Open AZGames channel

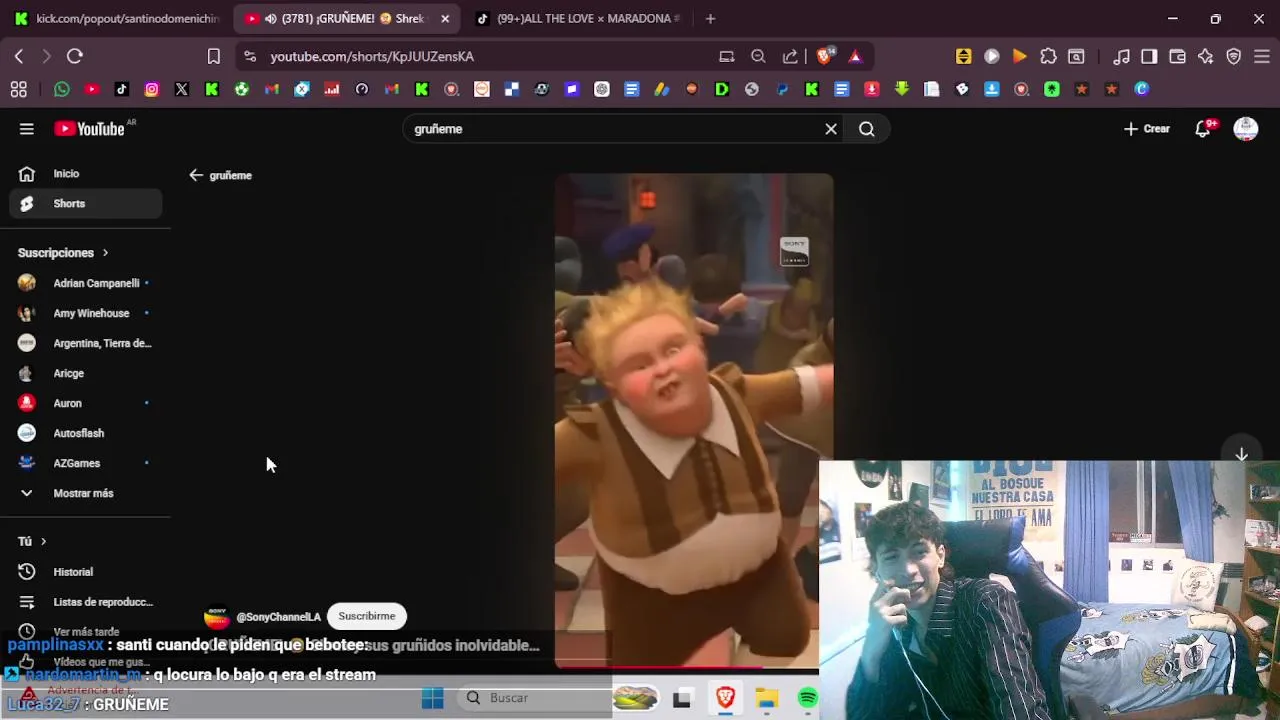(x=86, y=463)
